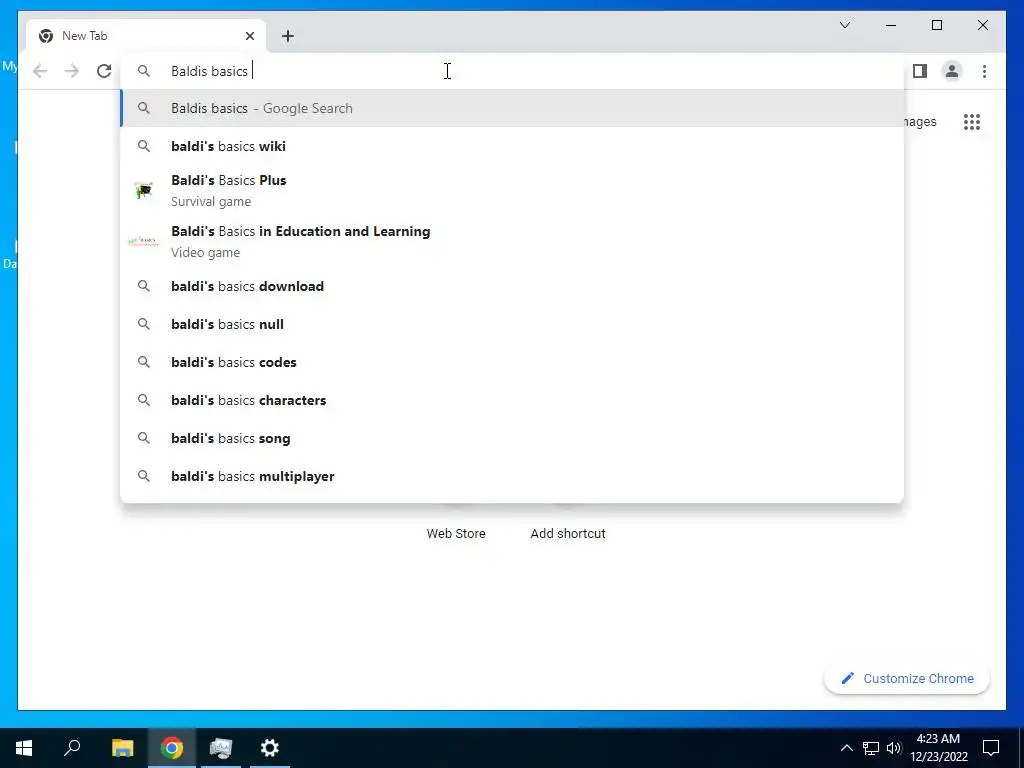Open File Explorer from taskbar
This screenshot has height=768, width=1024.
tap(122, 748)
